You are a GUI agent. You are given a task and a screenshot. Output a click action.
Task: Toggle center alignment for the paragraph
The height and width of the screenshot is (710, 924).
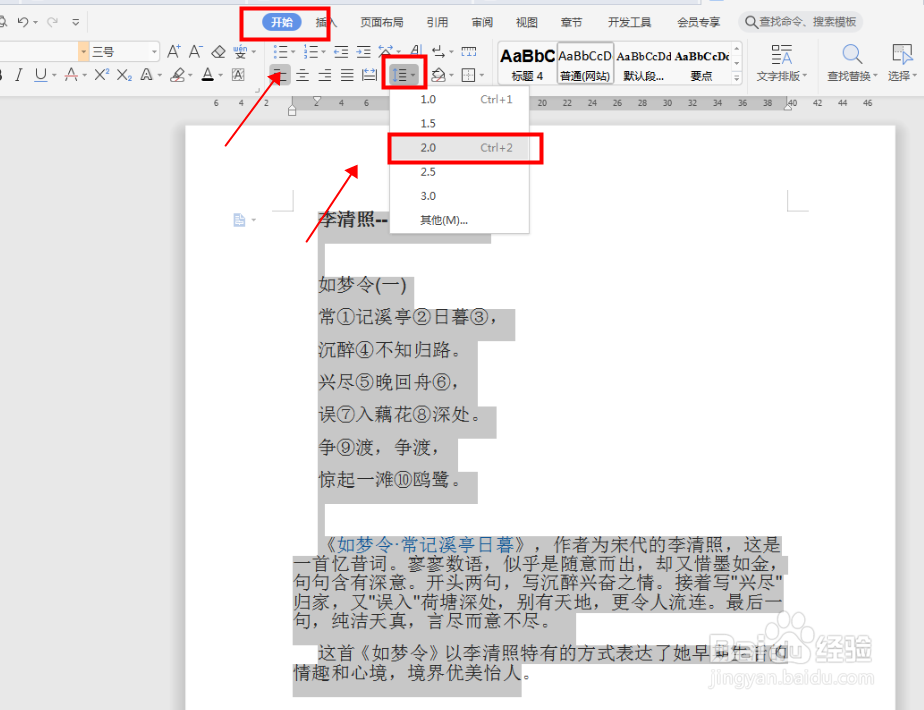click(302, 75)
